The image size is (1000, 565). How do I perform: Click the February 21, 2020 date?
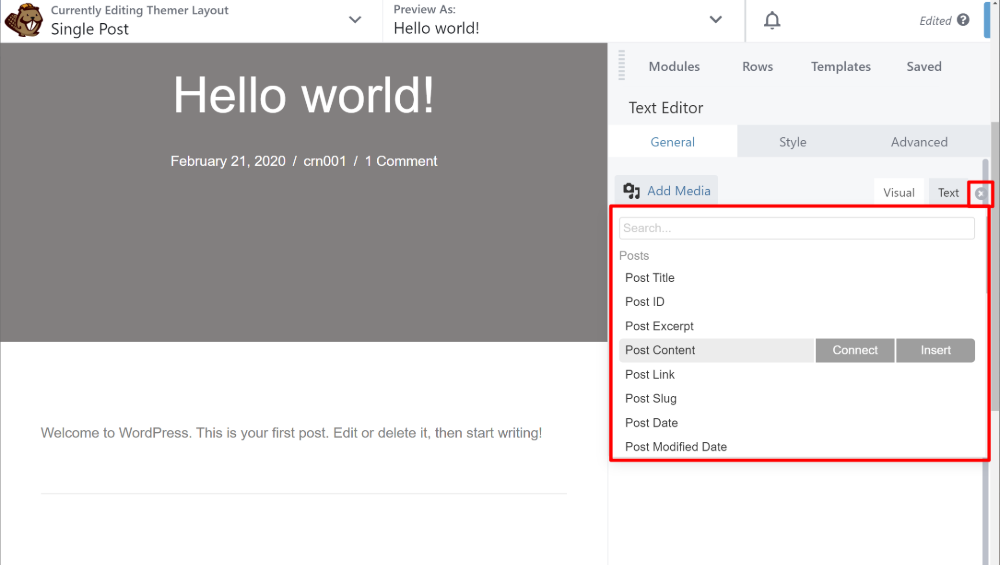click(x=228, y=161)
